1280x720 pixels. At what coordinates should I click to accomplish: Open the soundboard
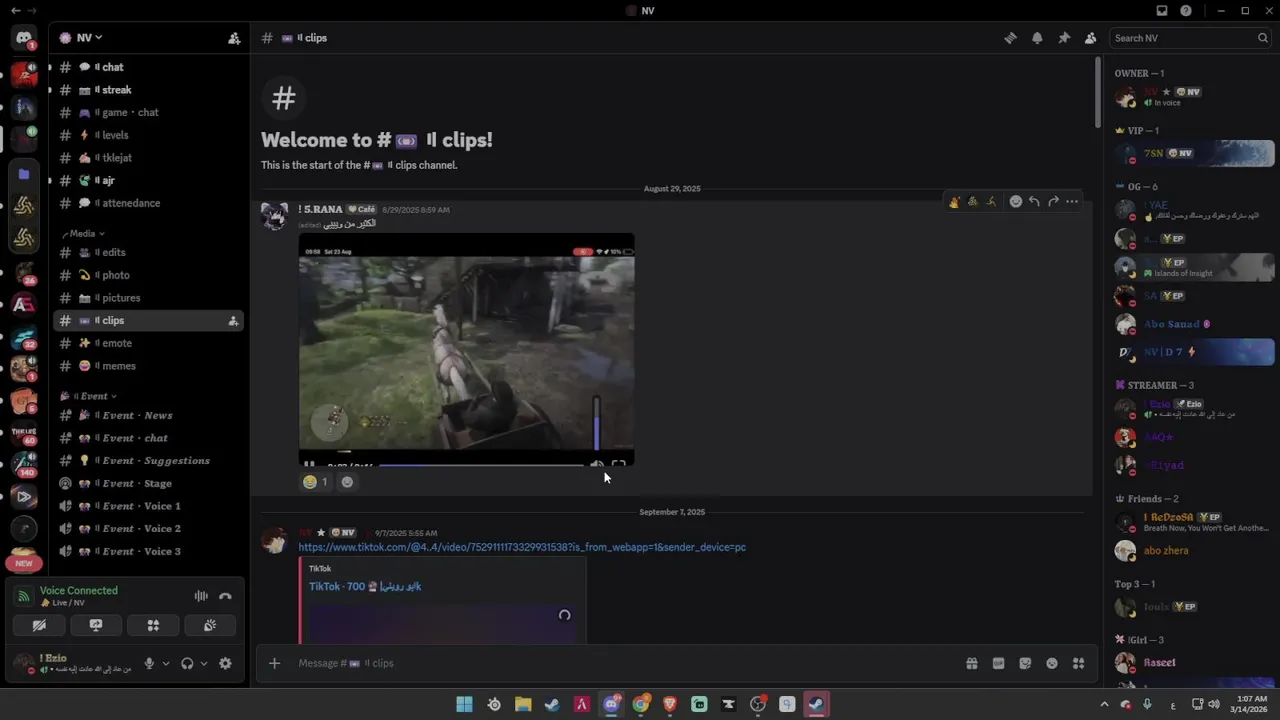click(210, 625)
